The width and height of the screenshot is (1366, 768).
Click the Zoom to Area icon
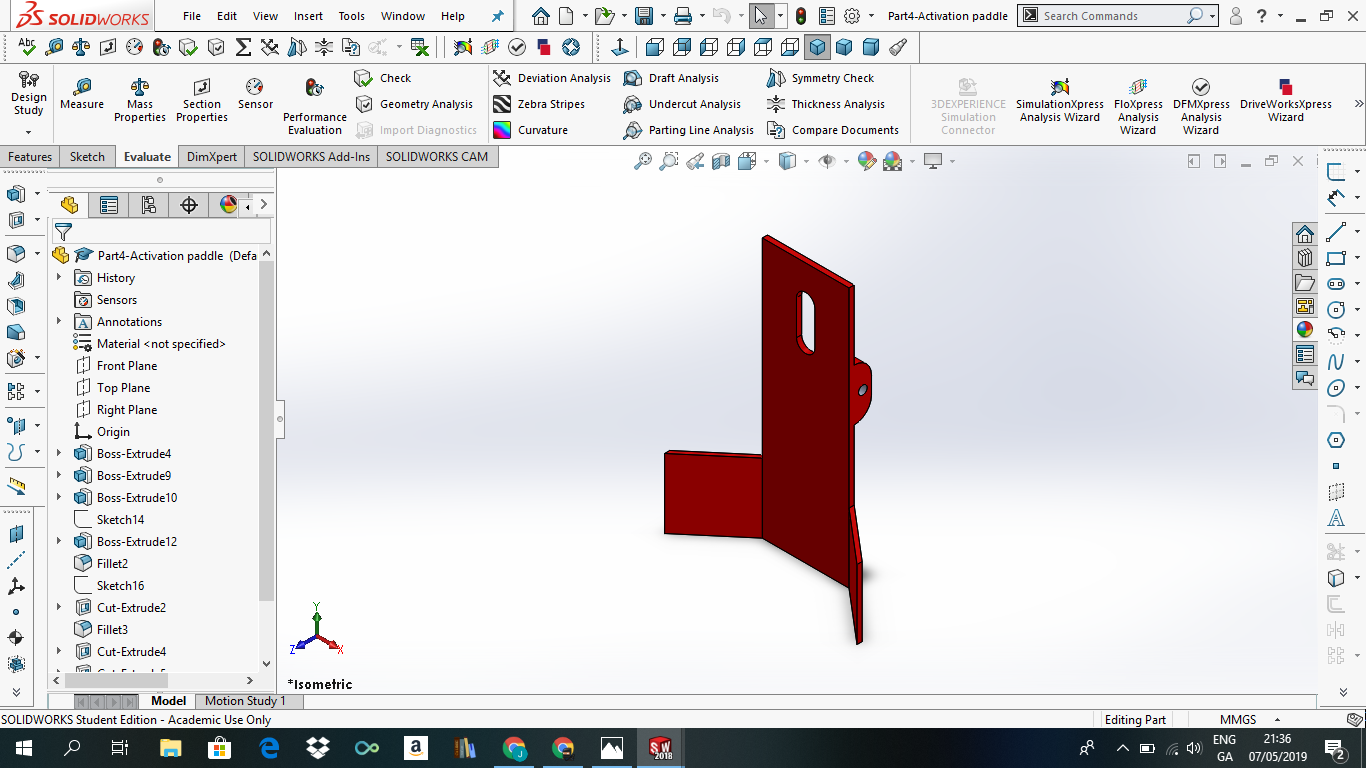(669, 161)
